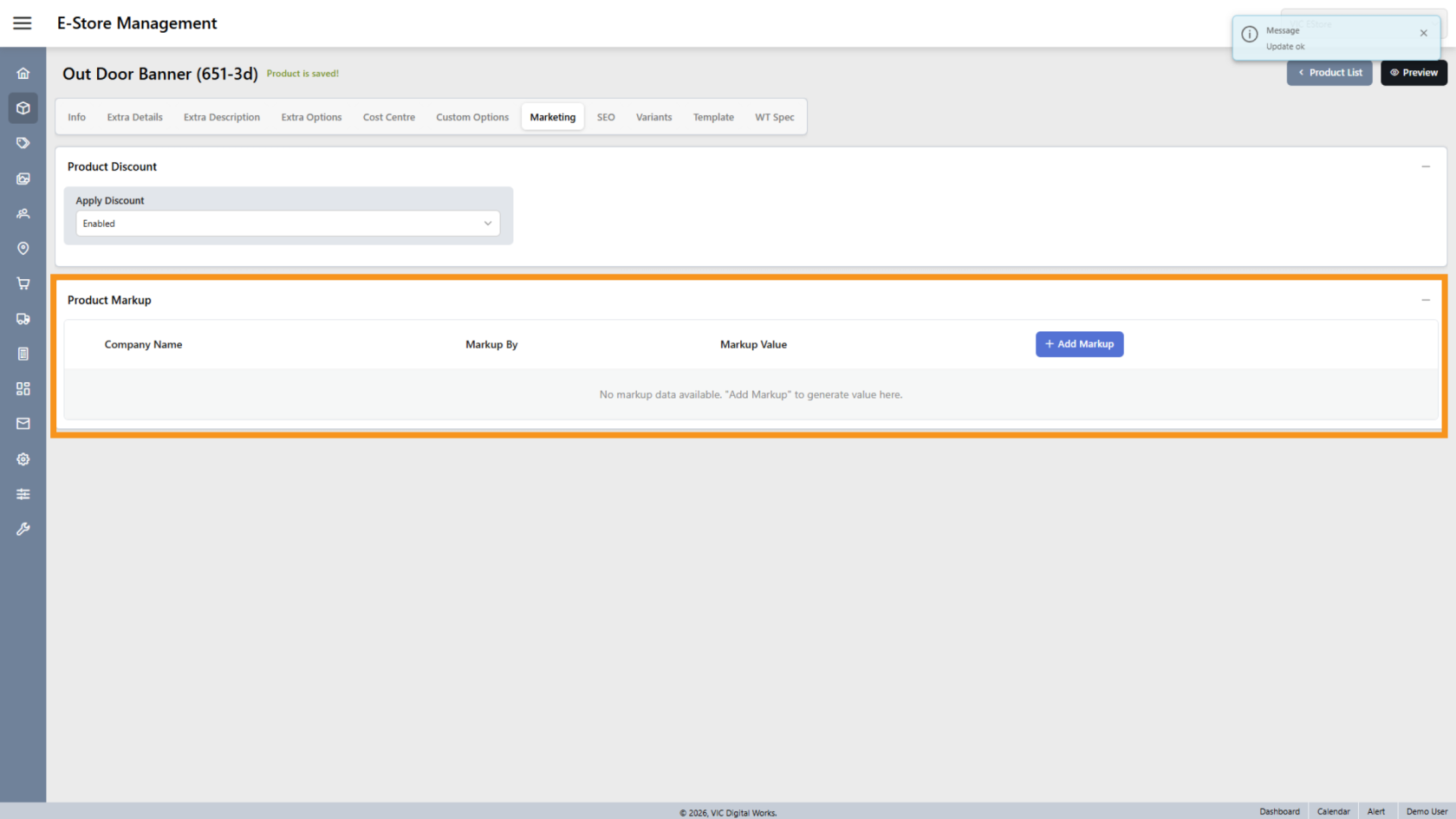
Task: Switch to the SEO tab
Action: tap(606, 117)
